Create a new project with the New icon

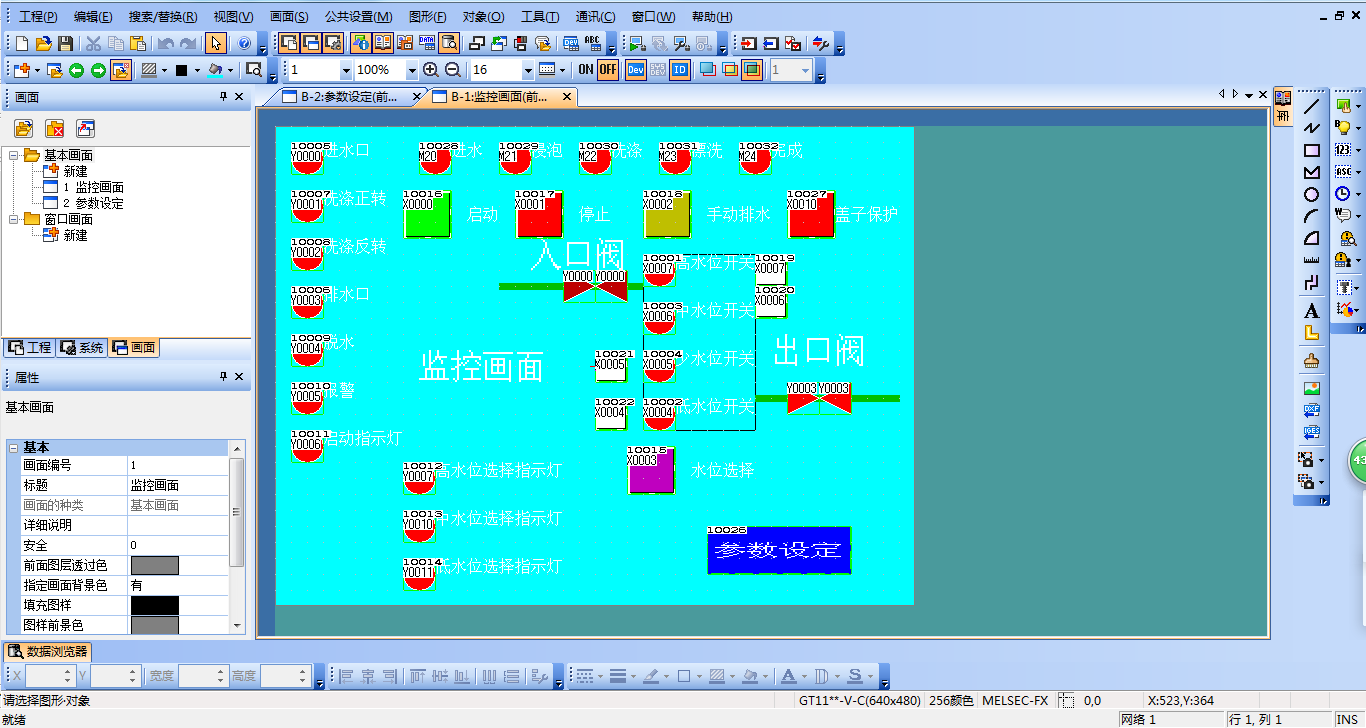tap(22, 43)
